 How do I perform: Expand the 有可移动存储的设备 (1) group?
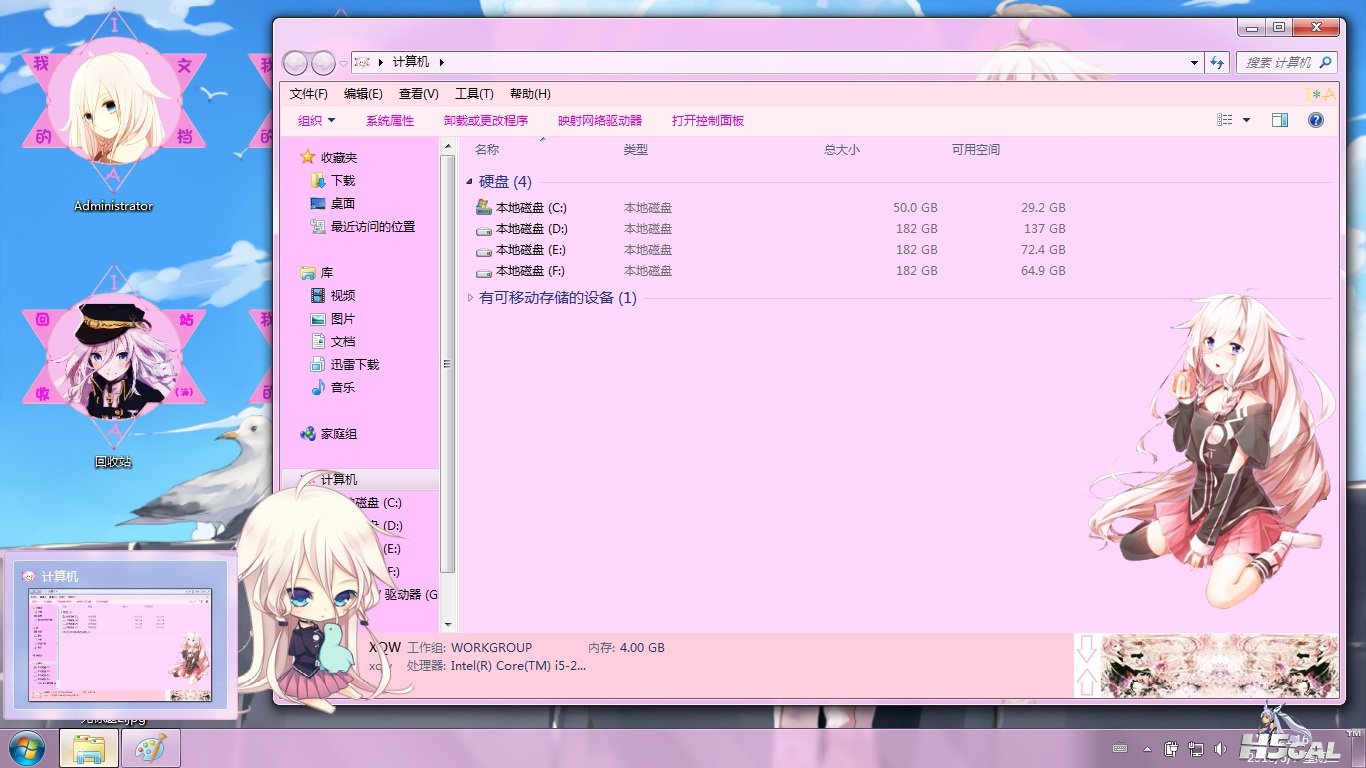click(x=470, y=298)
